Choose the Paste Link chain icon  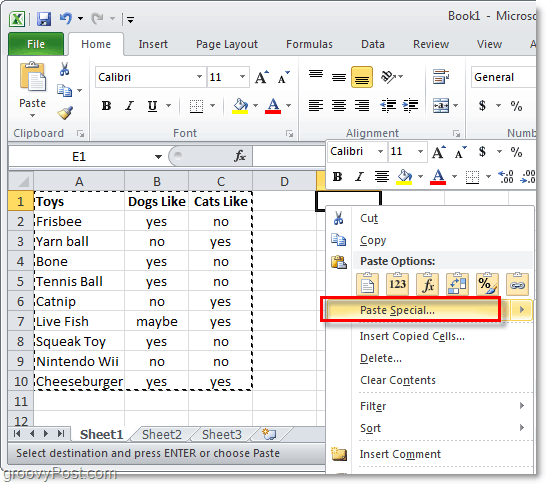click(x=517, y=284)
